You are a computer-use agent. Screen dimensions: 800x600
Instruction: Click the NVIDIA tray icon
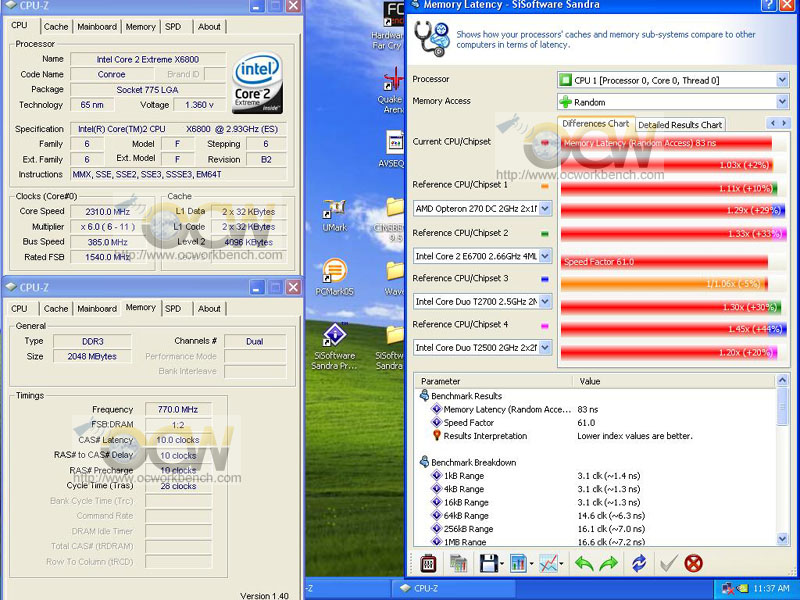coord(742,589)
